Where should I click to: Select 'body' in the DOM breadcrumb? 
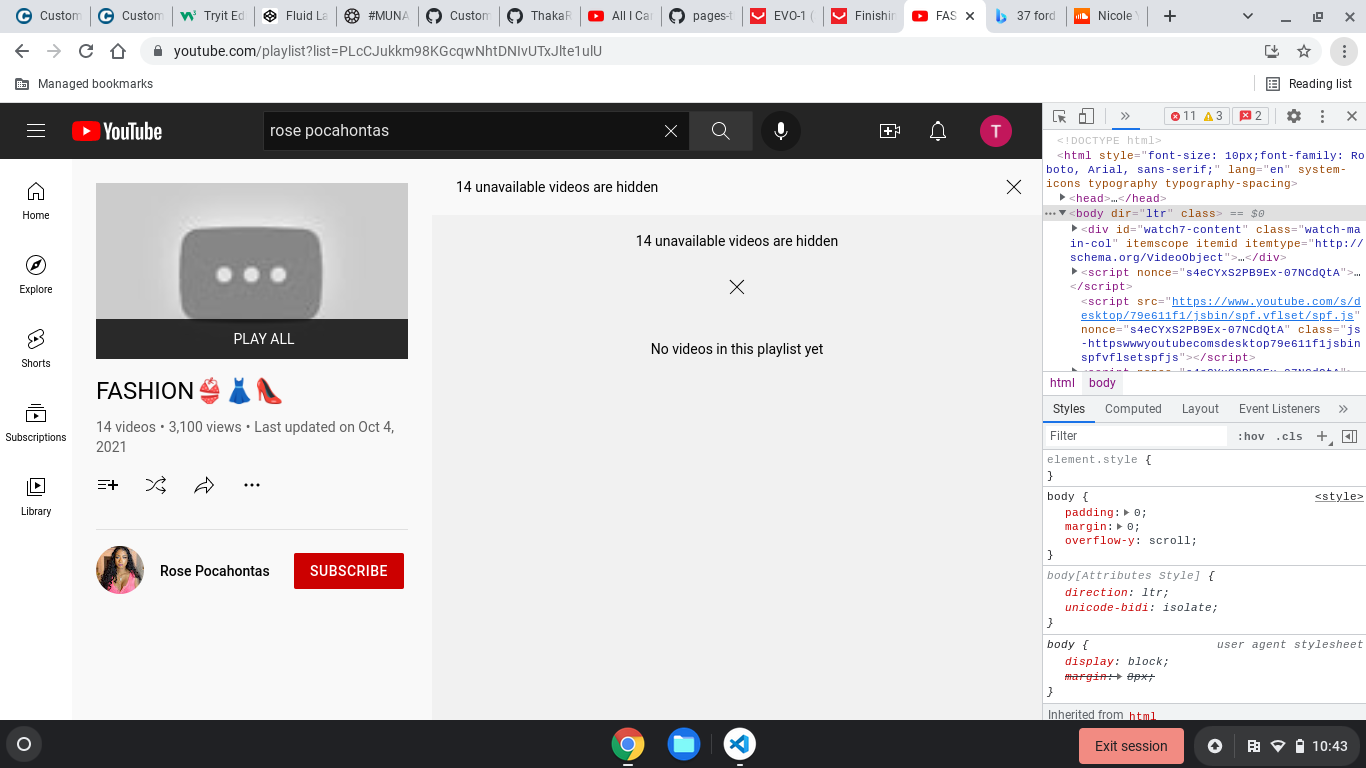point(1102,383)
